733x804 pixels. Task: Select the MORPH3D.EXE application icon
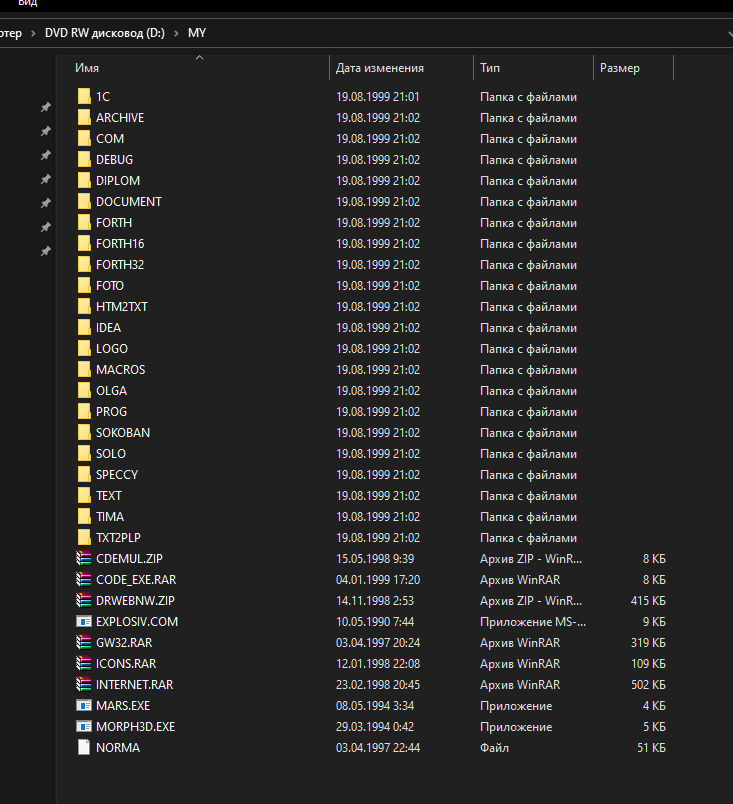pos(84,727)
